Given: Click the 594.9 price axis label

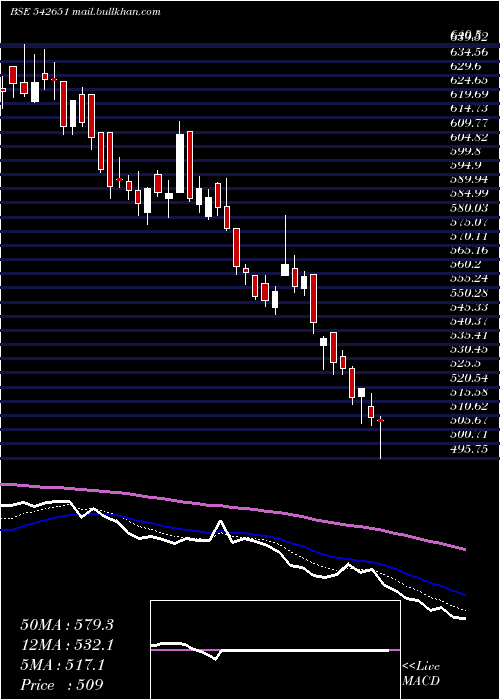Looking at the screenshot, I should coord(466,165).
